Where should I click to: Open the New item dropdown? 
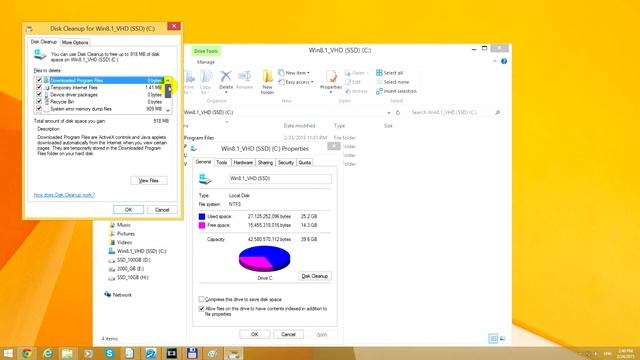[294, 73]
